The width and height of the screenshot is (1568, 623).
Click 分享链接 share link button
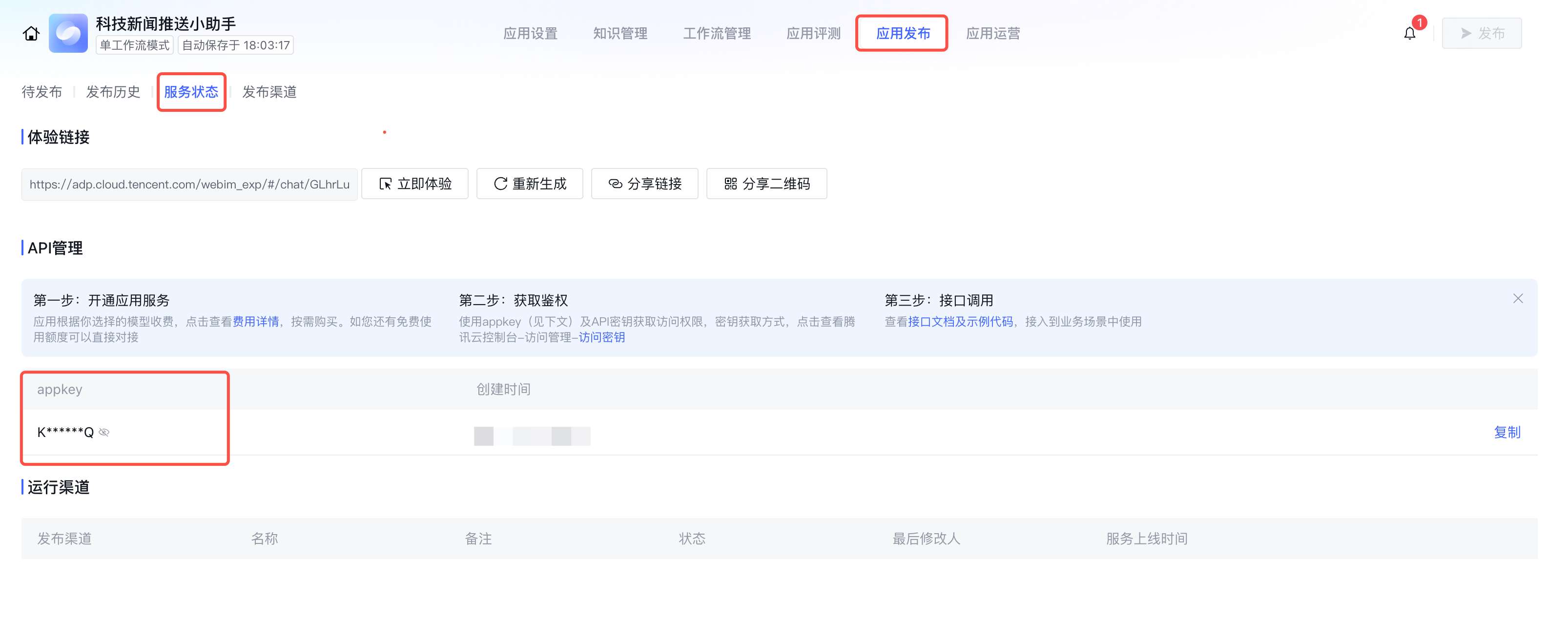tap(644, 184)
